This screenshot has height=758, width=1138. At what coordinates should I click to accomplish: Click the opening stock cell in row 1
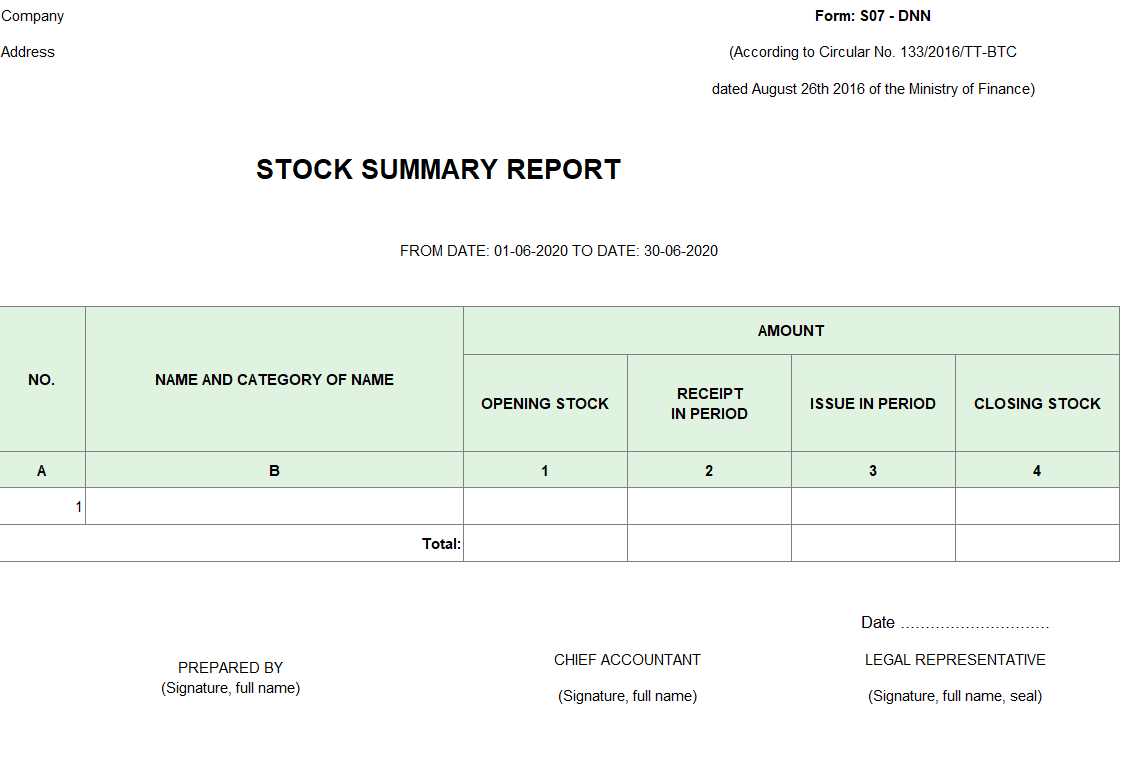click(545, 506)
